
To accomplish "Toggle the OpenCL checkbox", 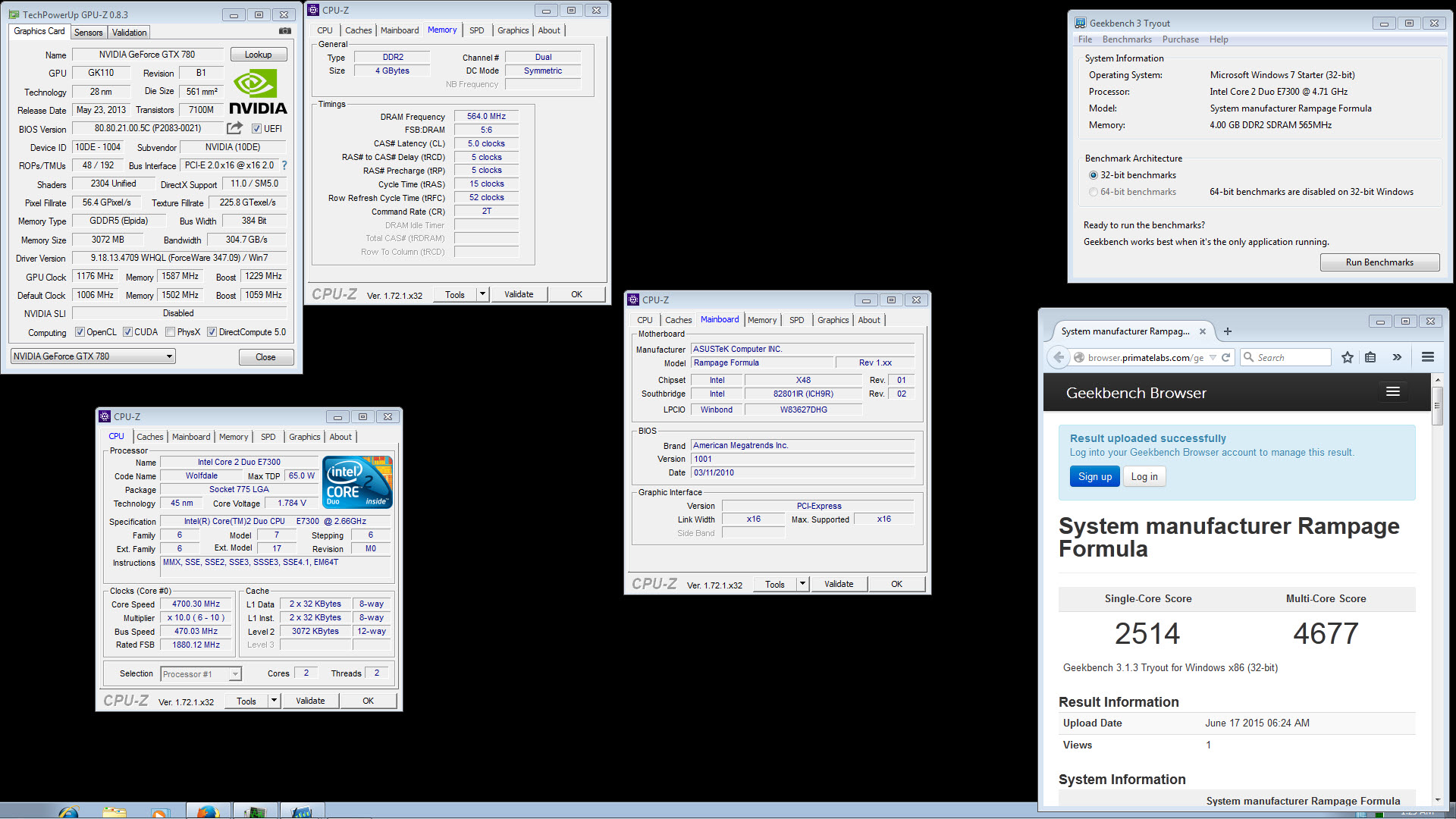I will (80, 332).
